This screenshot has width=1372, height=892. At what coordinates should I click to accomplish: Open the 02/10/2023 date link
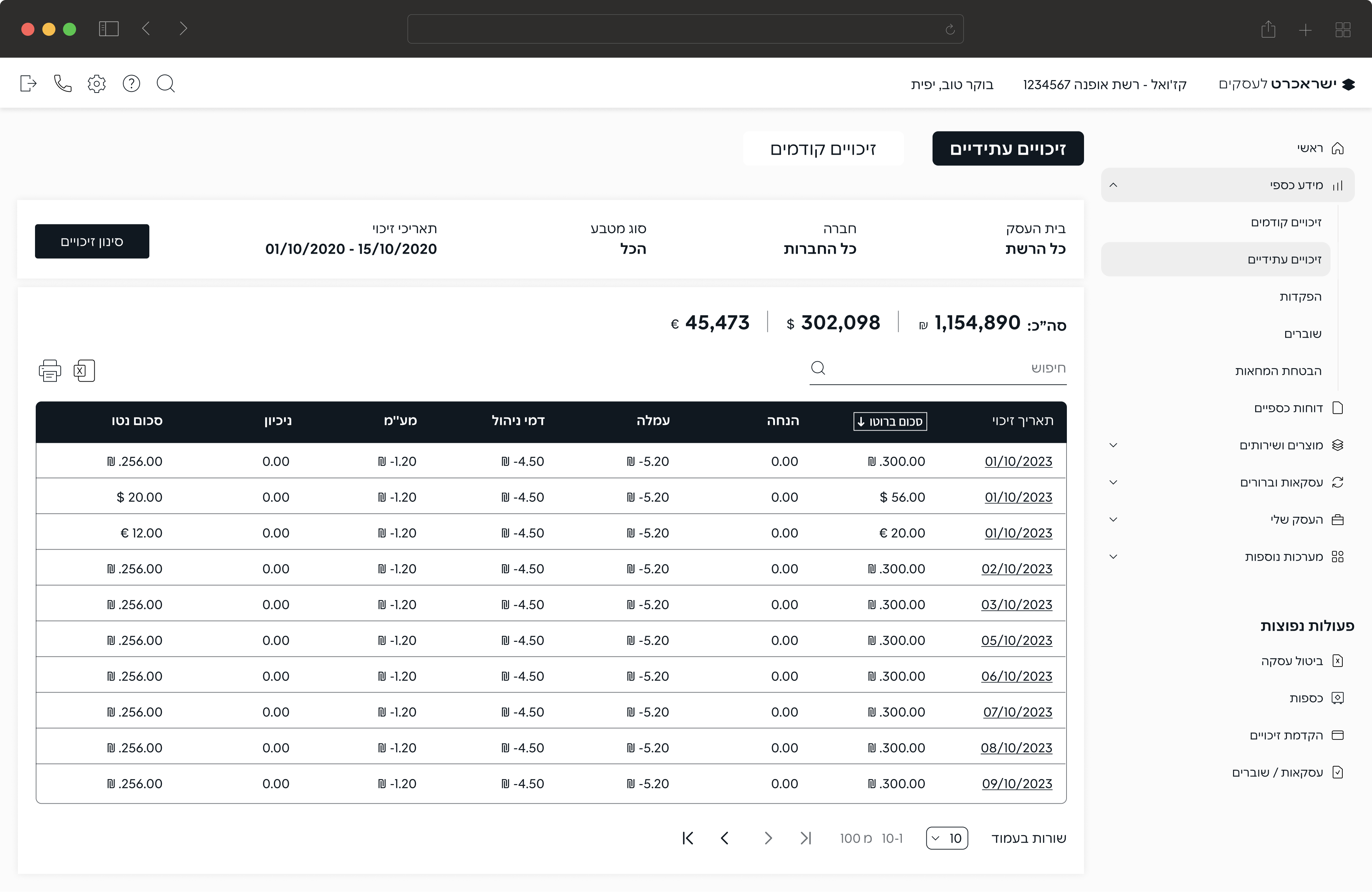click(1017, 569)
